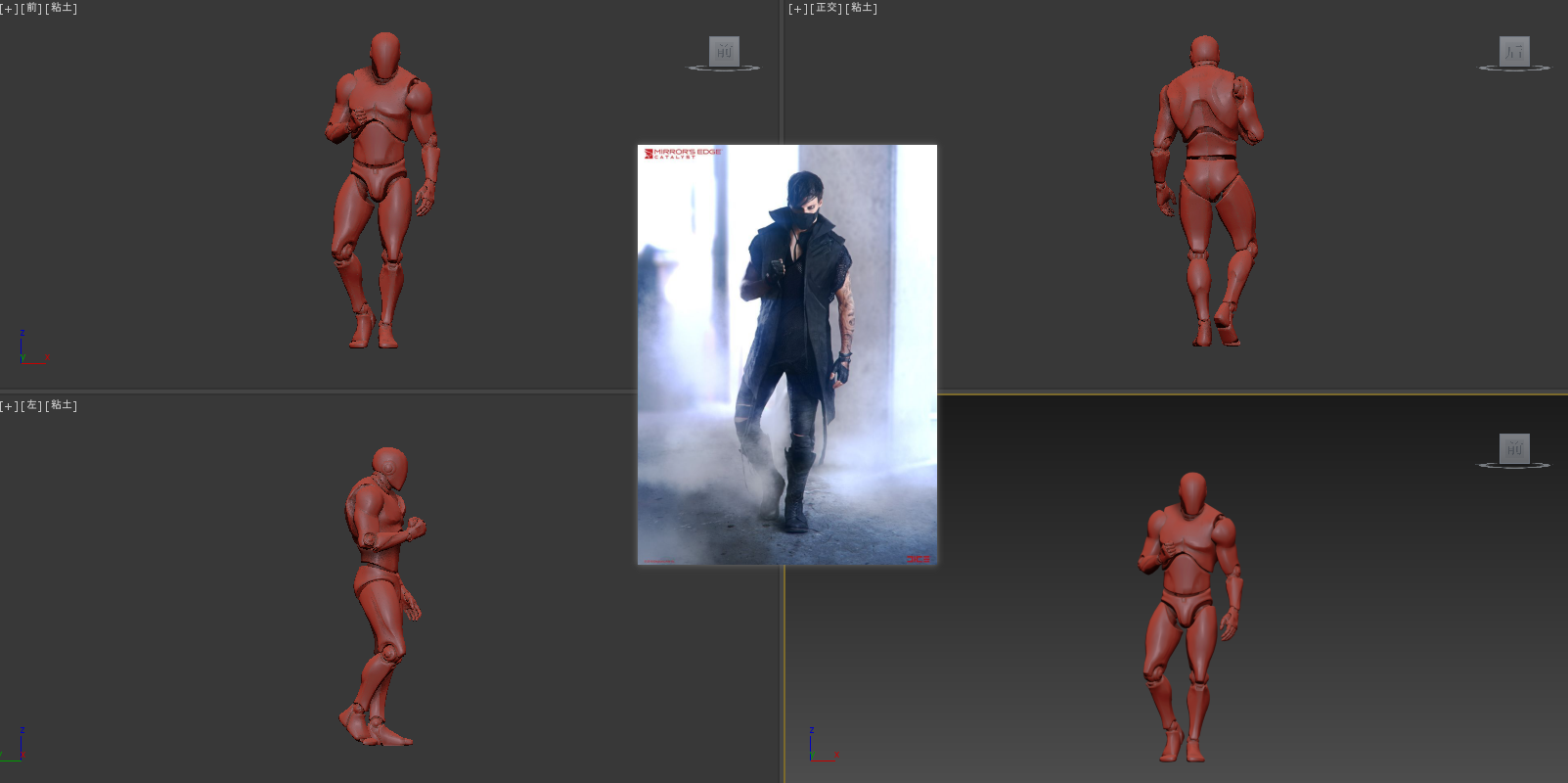Select the back-facing mannequin in the 正交 viewport
Image resolution: width=1568 pixels, height=783 pixels.
coord(1207,191)
